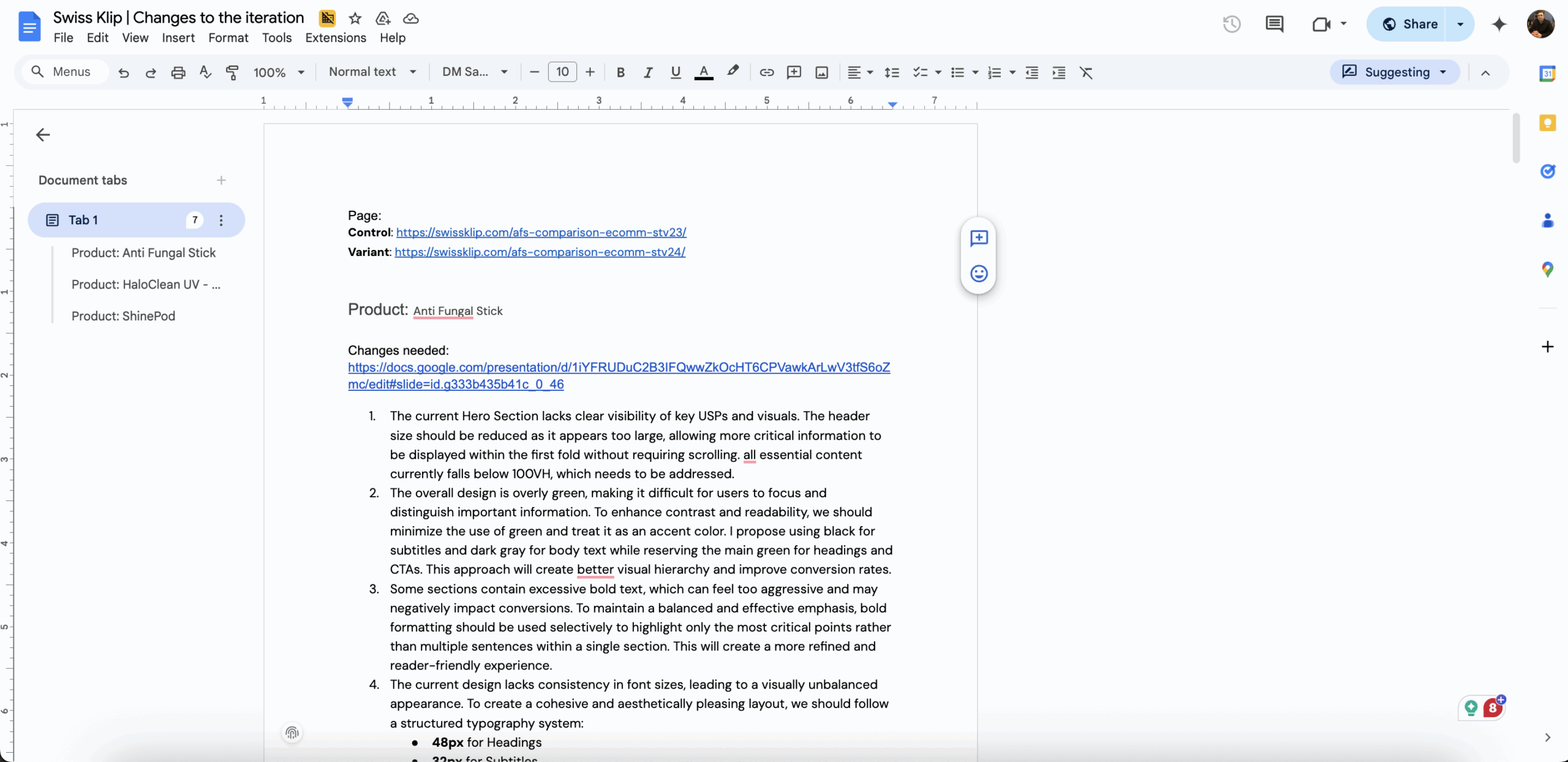Open the Tools menu
Screen dimensions: 1568x762
277,37
